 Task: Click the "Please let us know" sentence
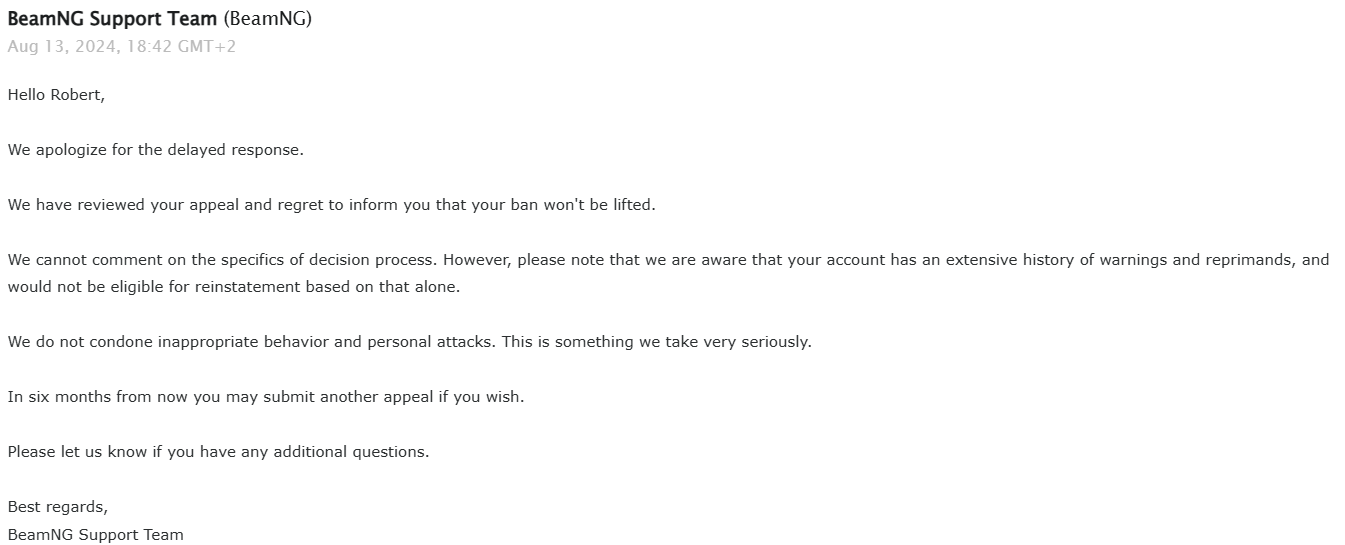(x=218, y=452)
